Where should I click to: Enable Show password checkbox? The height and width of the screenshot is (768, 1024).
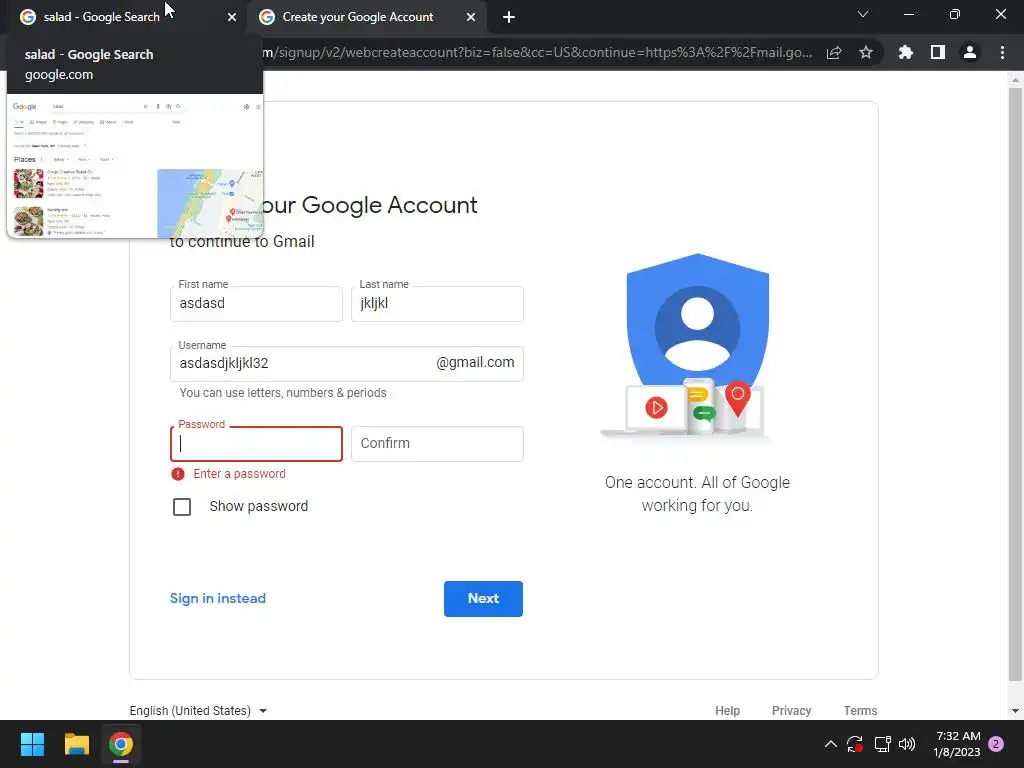pos(182,507)
